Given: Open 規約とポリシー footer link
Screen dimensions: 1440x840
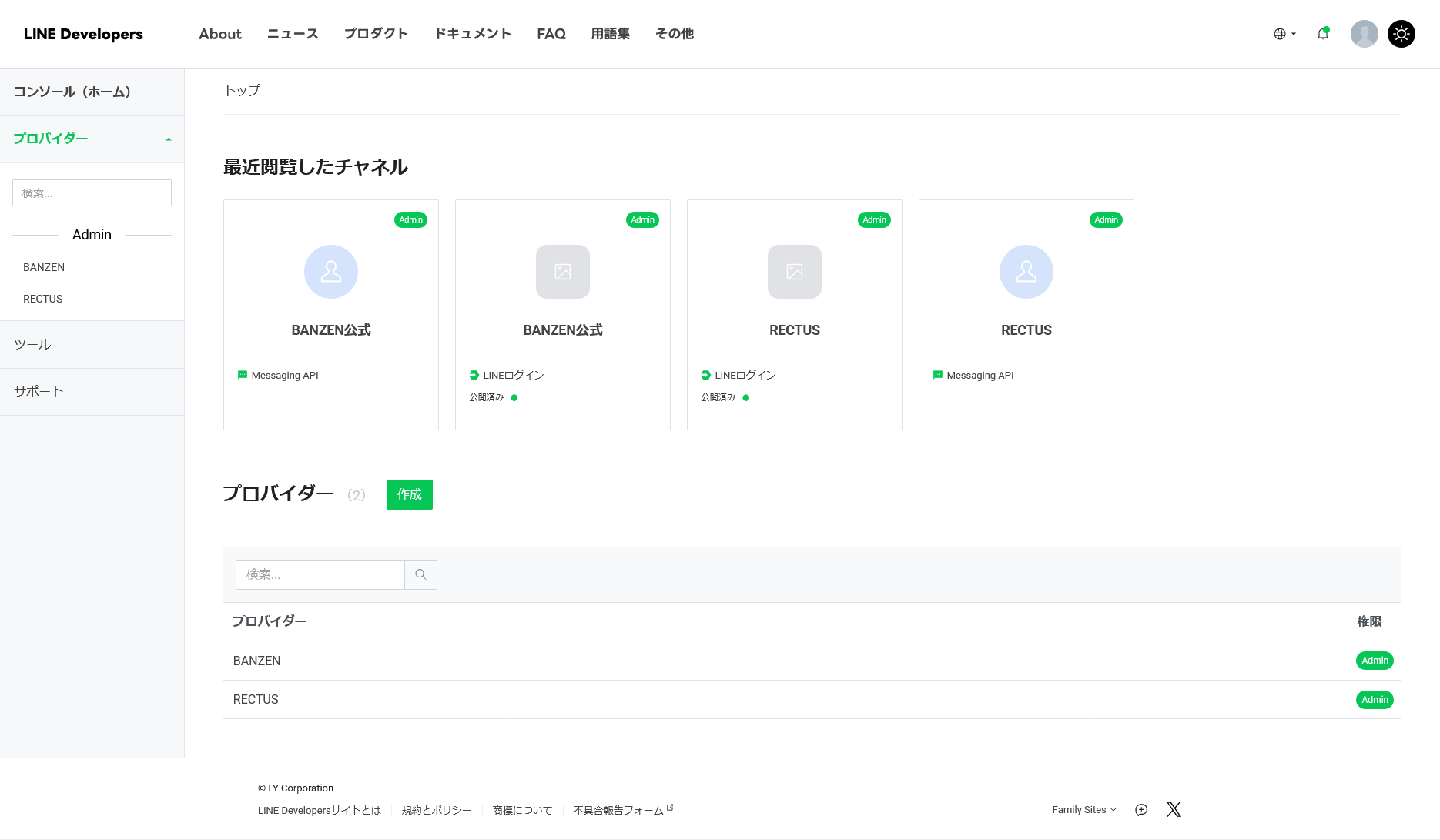Looking at the screenshot, I should click(x=437, y=810).
